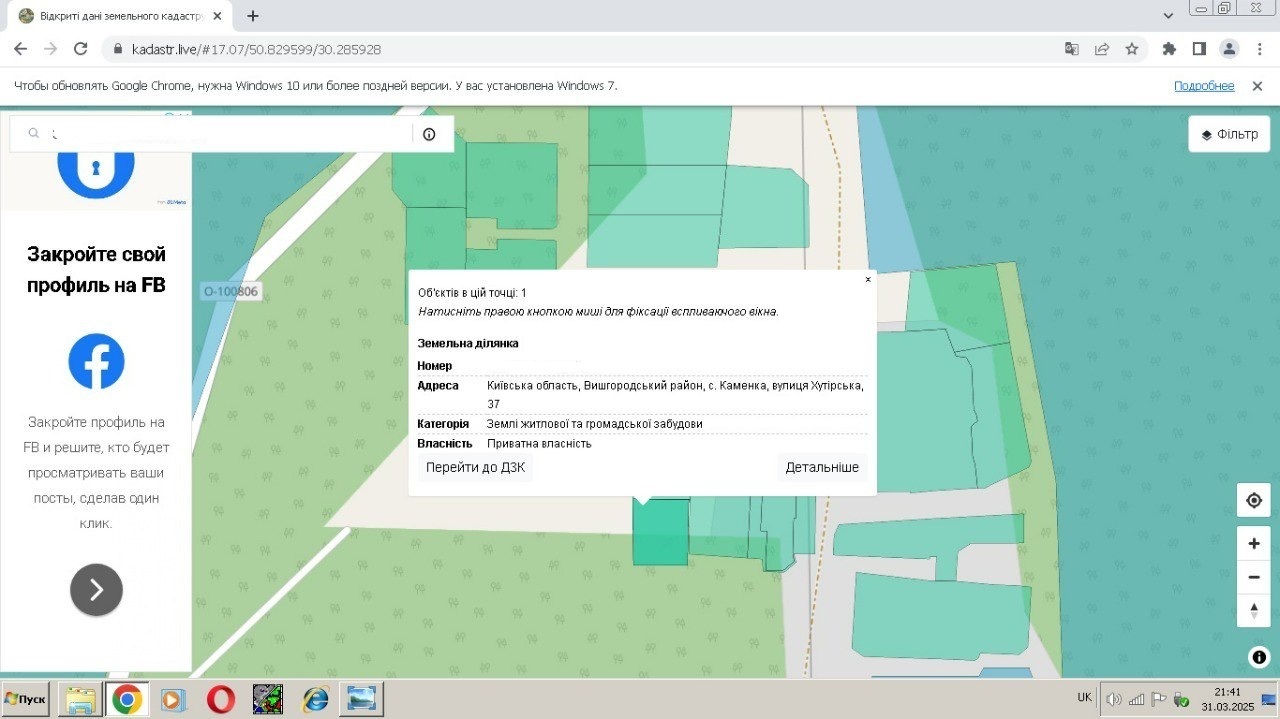This screenshot has width=1280, height=719.
Task: Click the Google Translate page icon
Action: click(x=1071, y=49)
